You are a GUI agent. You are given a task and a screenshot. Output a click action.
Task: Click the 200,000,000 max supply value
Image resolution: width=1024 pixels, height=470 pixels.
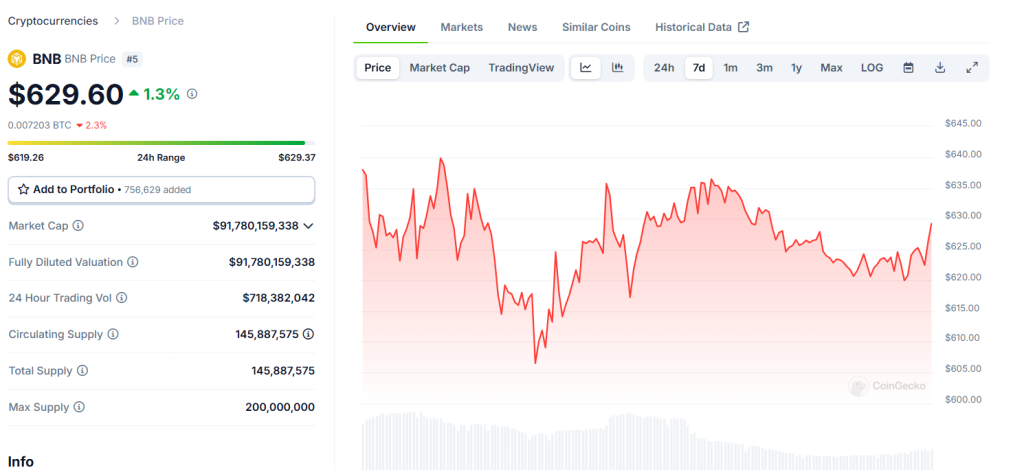tap(280, 407)
